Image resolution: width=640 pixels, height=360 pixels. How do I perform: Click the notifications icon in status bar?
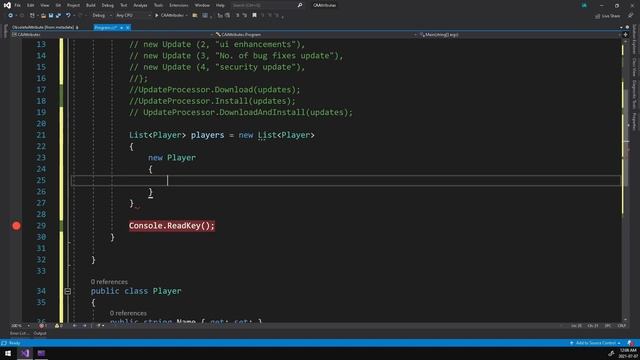[x=631, y=343]
